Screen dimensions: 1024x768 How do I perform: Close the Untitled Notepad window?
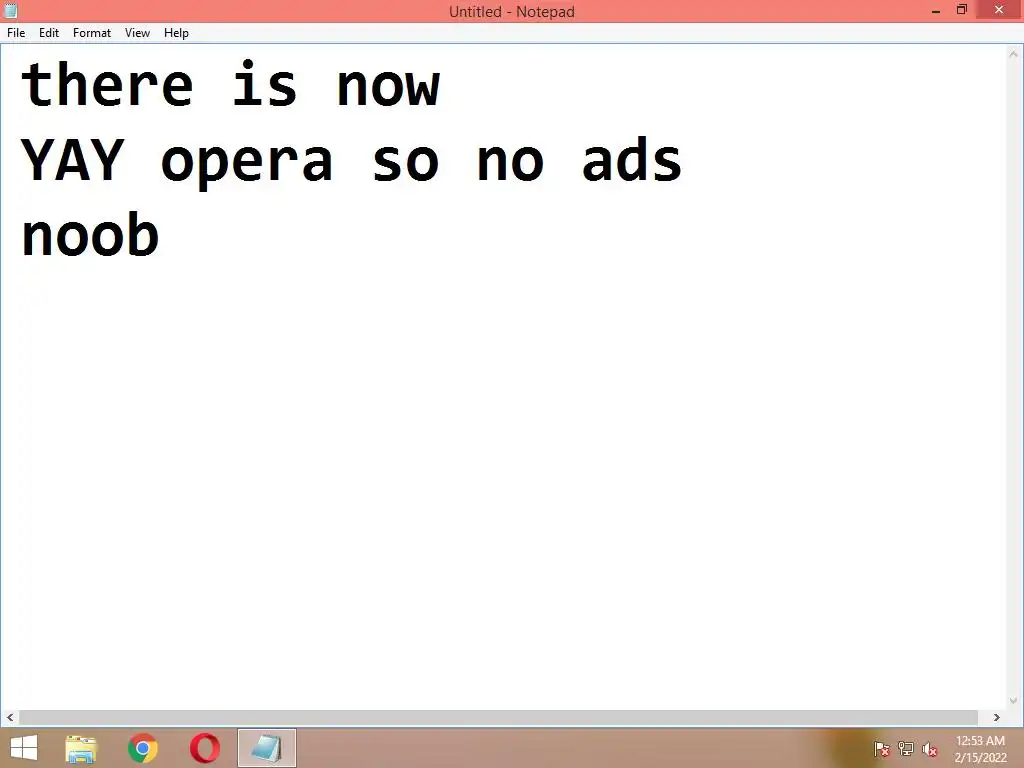[999, 10]
